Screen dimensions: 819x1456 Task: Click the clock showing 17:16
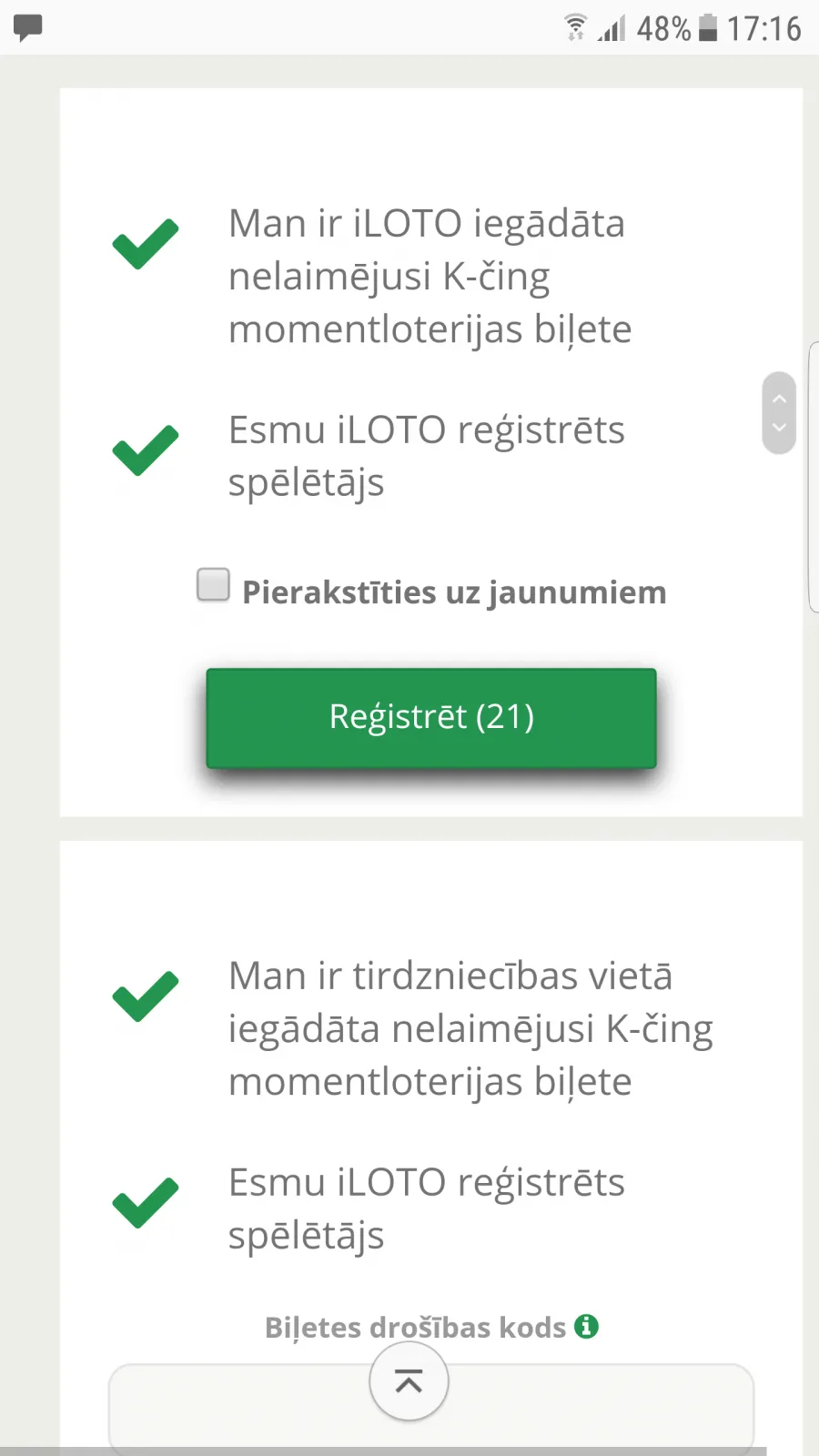pyautogui.click(x=763, y=28)
